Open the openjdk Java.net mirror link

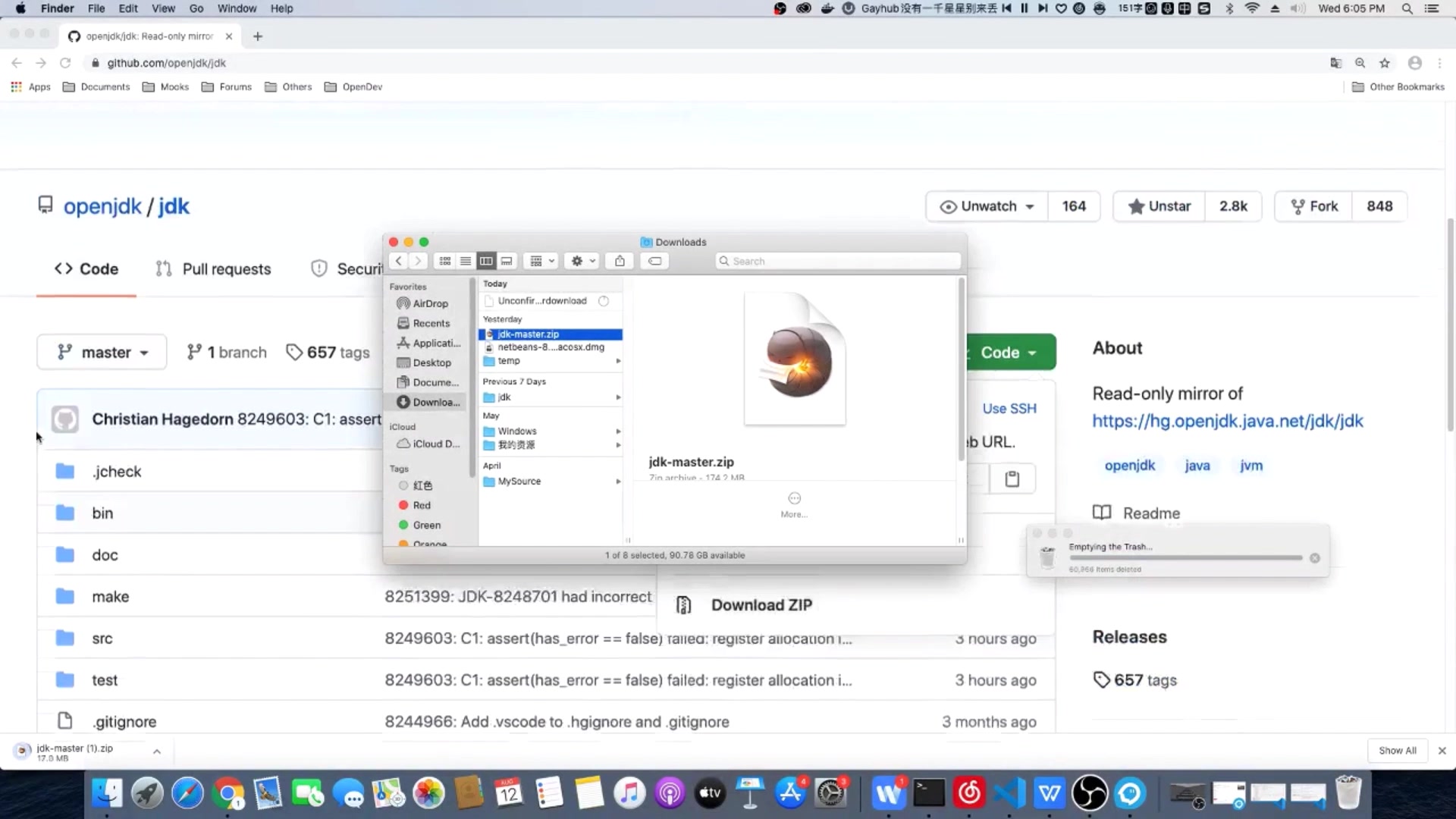pos(1228,421)
